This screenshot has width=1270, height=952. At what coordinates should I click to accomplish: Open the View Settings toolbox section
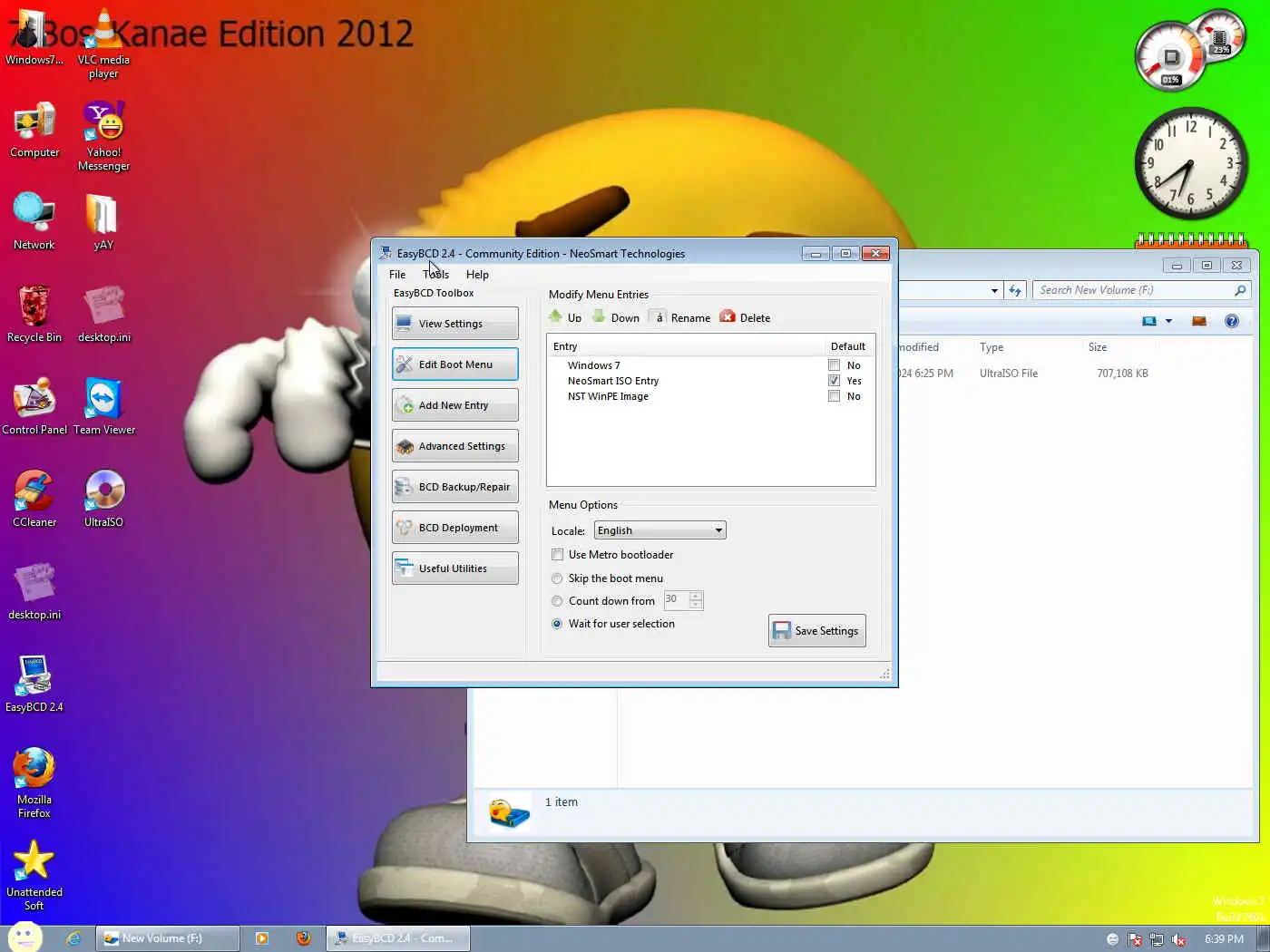pos(454,324)
